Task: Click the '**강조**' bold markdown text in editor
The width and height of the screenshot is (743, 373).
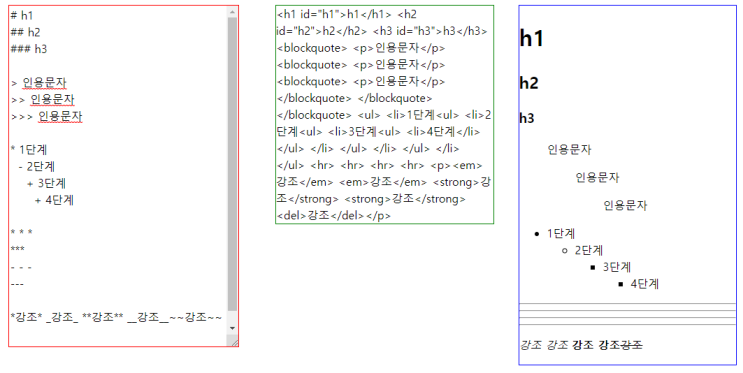Action: tap(103, 317)
